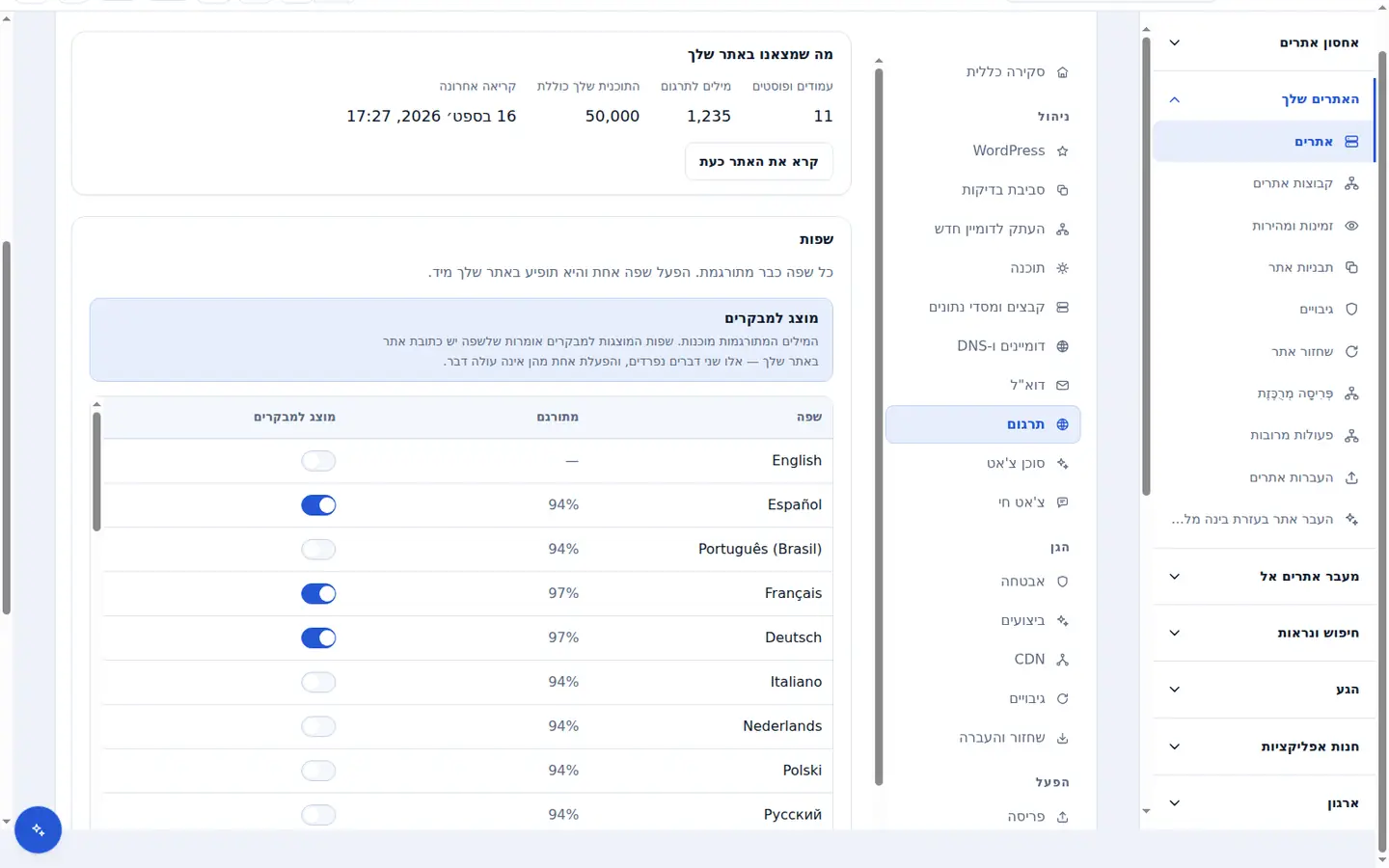The height and width of the screenshot is (868, 1389).
Task: Expand the מעבר אתרים אל section
Action: coord(1265,577)
